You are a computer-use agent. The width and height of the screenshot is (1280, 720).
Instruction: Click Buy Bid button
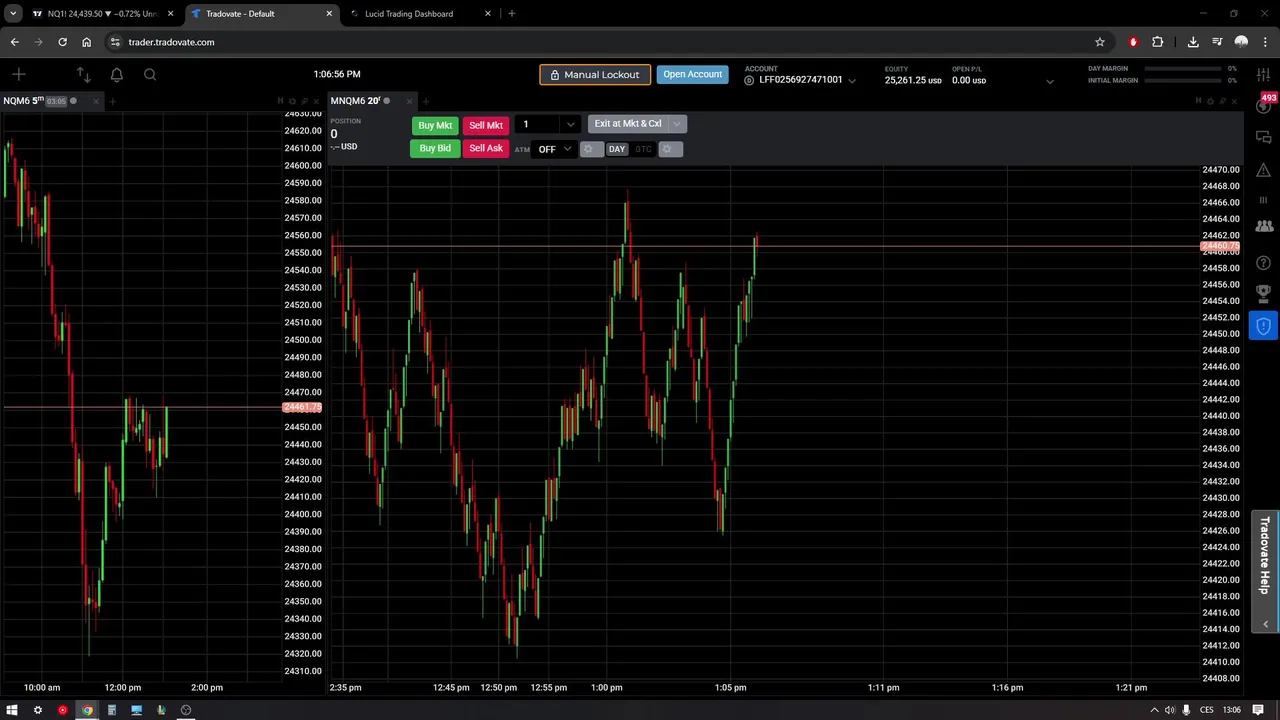(435, 148)
